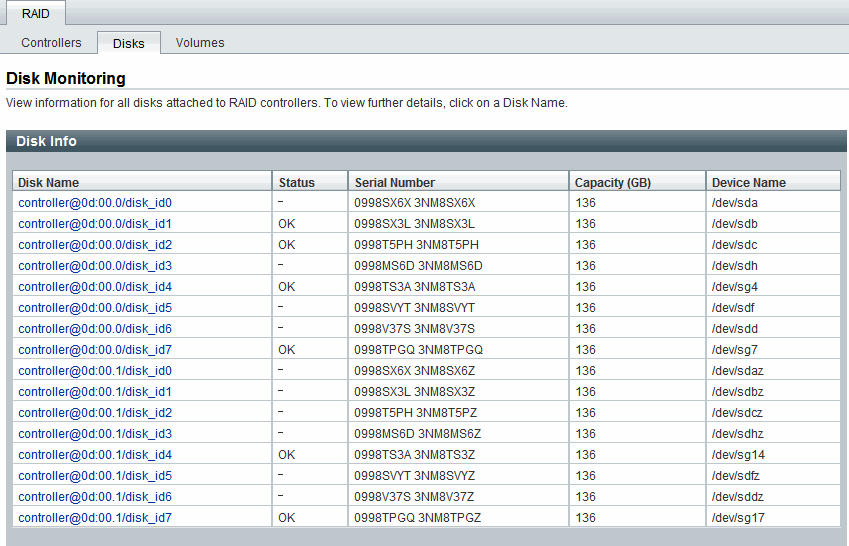Select serial number 0998SVYT 3NM8SVYT
The image size is (849, 546).
(415, 308)
